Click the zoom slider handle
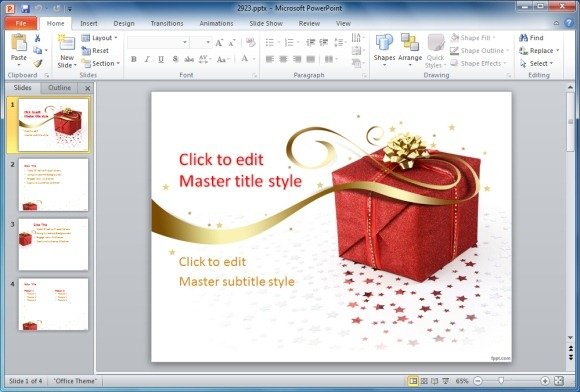The height and width of the screenshot is (392, 580). pos(501,381)
